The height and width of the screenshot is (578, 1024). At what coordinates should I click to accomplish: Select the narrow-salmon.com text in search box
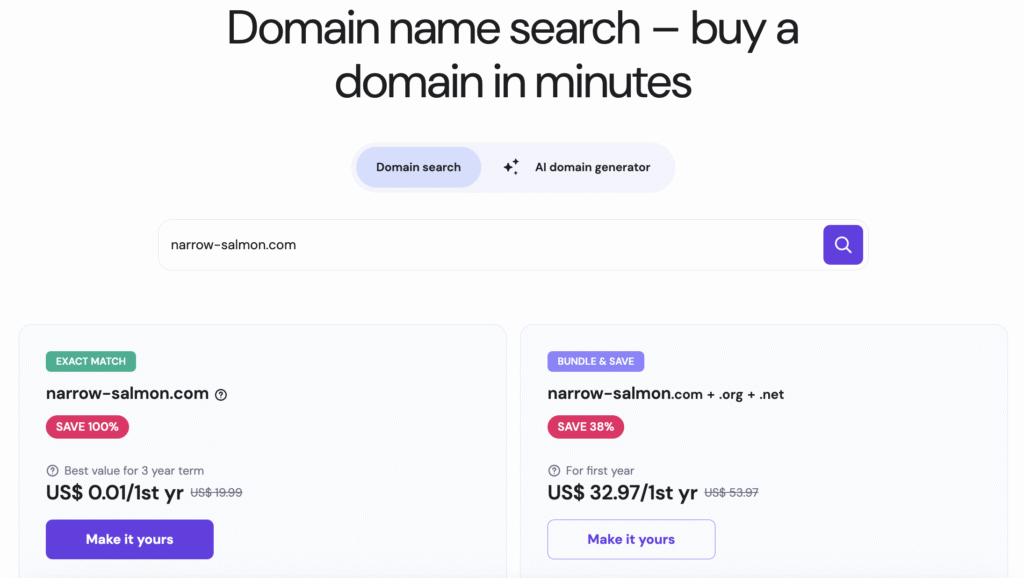(x=231, y=244)
